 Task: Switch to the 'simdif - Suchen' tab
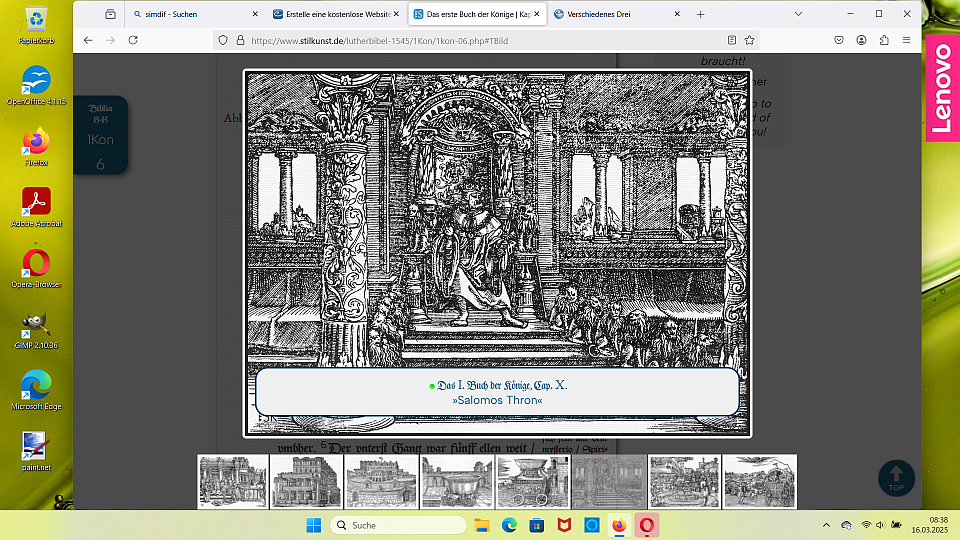click(195, 14)
